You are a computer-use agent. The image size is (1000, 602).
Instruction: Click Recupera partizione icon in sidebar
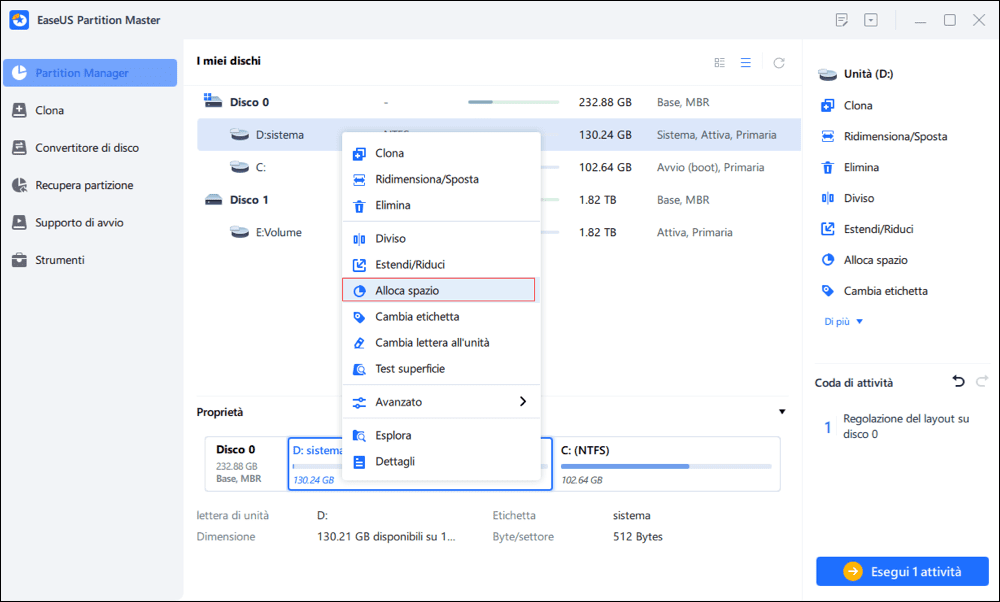click(x=19, y=186)
